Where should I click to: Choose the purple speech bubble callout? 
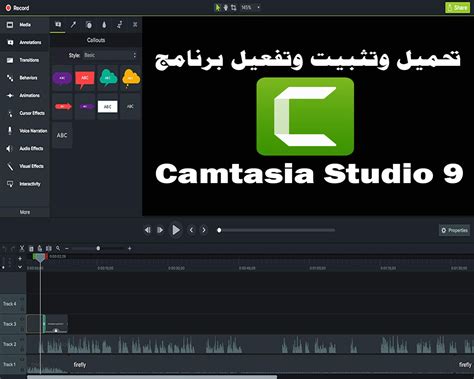click(62, 78)
